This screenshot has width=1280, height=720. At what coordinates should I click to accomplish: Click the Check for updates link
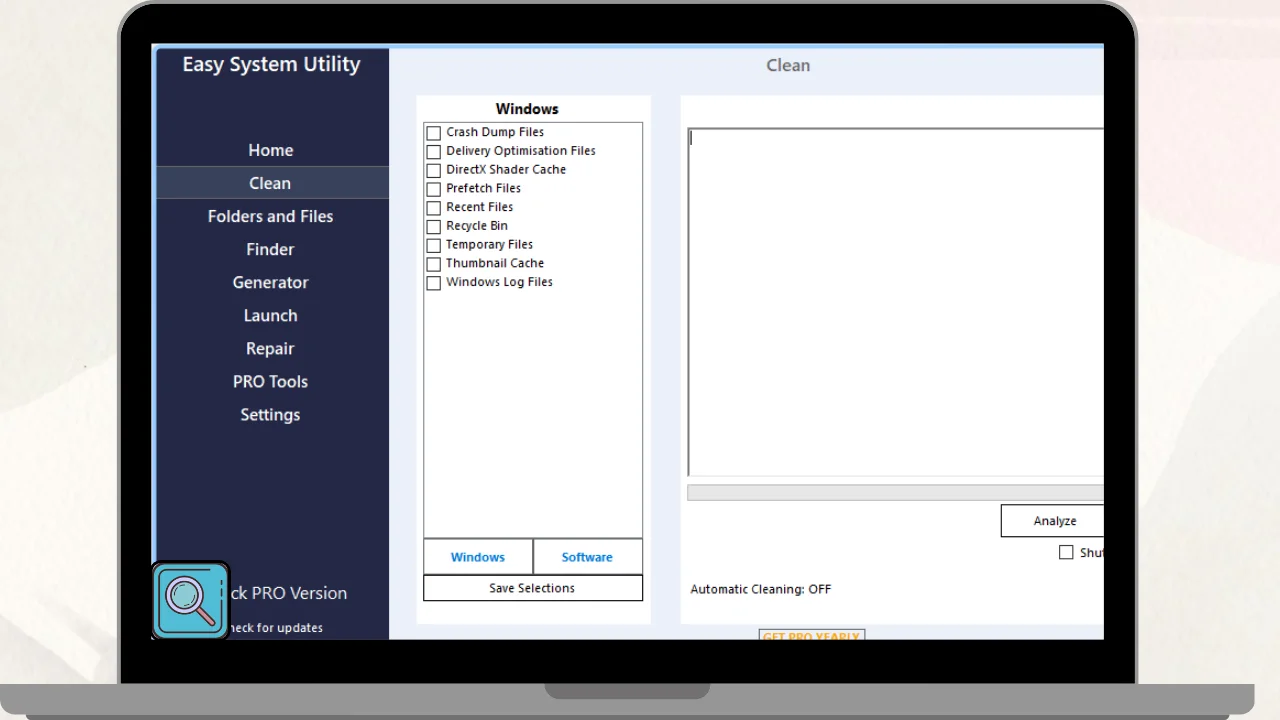(x=276, y=628)
